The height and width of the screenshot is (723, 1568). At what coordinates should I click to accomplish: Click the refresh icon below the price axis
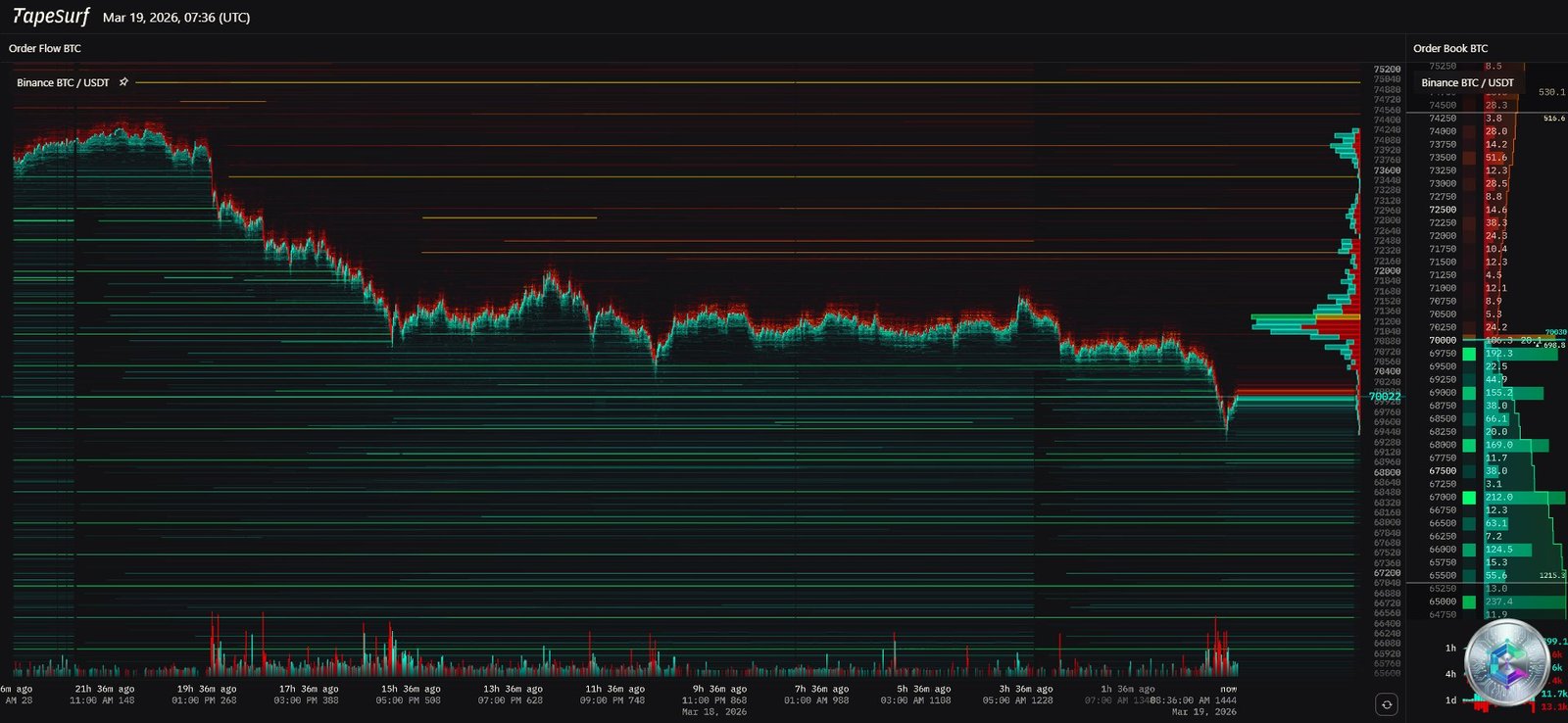pos(1387,704)
